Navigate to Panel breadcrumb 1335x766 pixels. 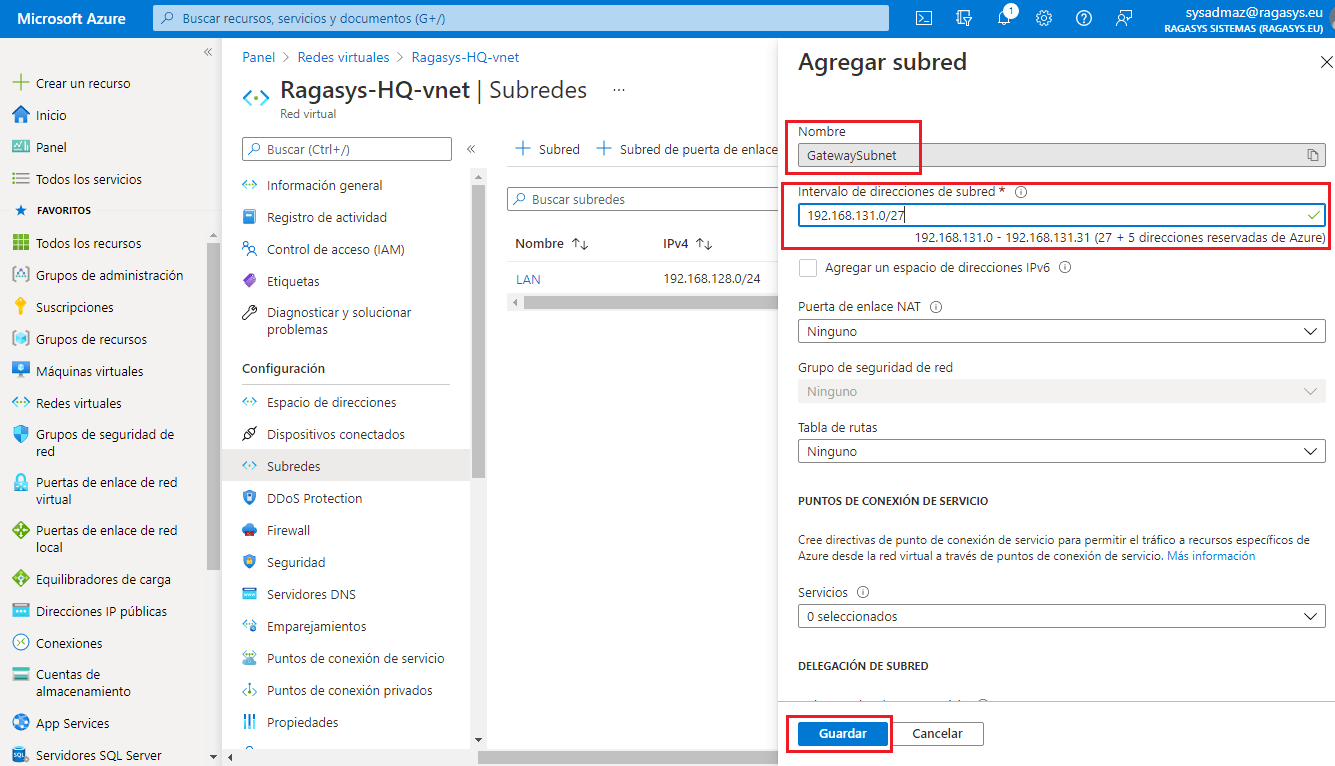click(x=259, y=57)
